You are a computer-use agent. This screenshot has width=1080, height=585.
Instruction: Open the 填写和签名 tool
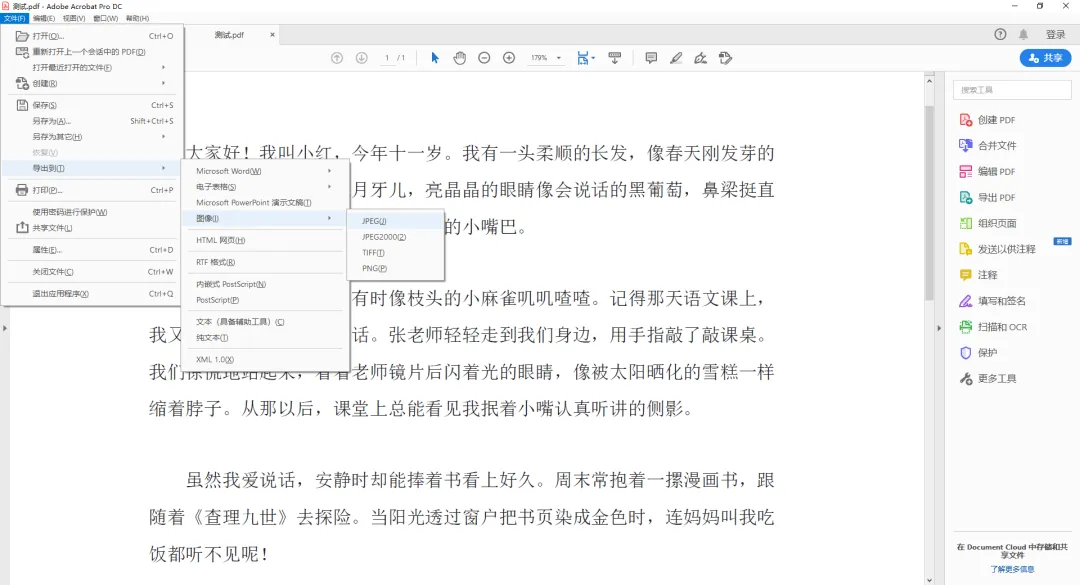pos(993,301)
